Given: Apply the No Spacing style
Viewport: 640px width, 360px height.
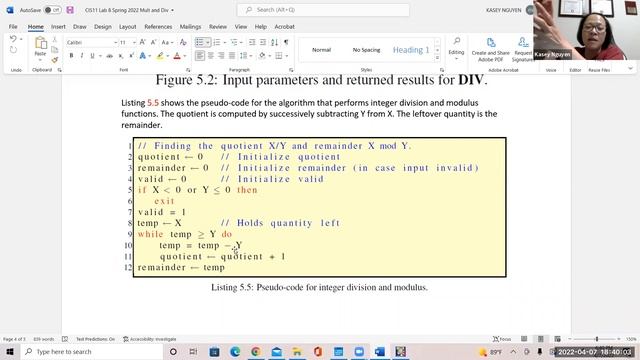Looking at the screenshot, I should pyautogui.click(x=366, y=50).
